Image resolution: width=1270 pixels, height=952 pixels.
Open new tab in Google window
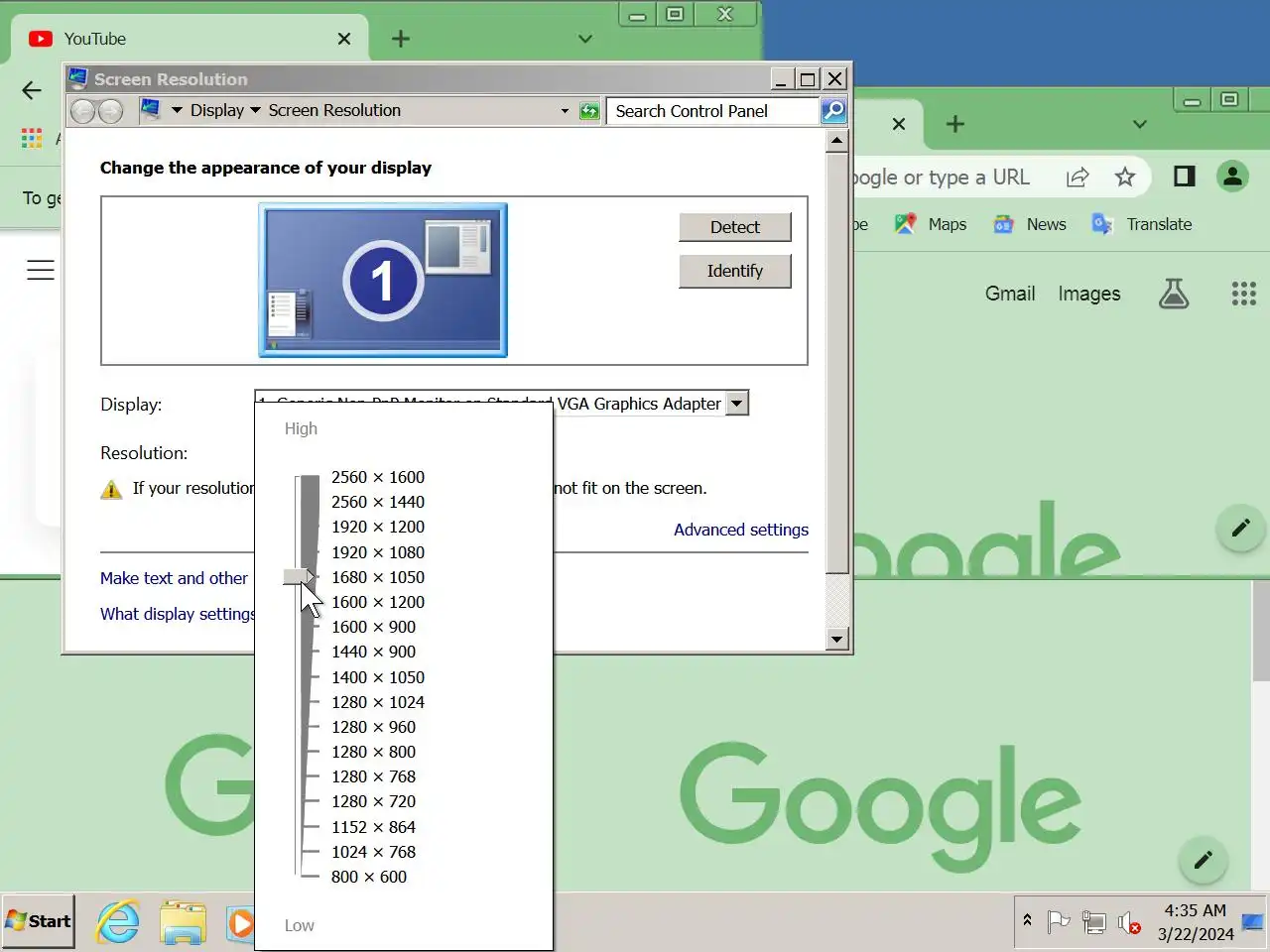954,124
